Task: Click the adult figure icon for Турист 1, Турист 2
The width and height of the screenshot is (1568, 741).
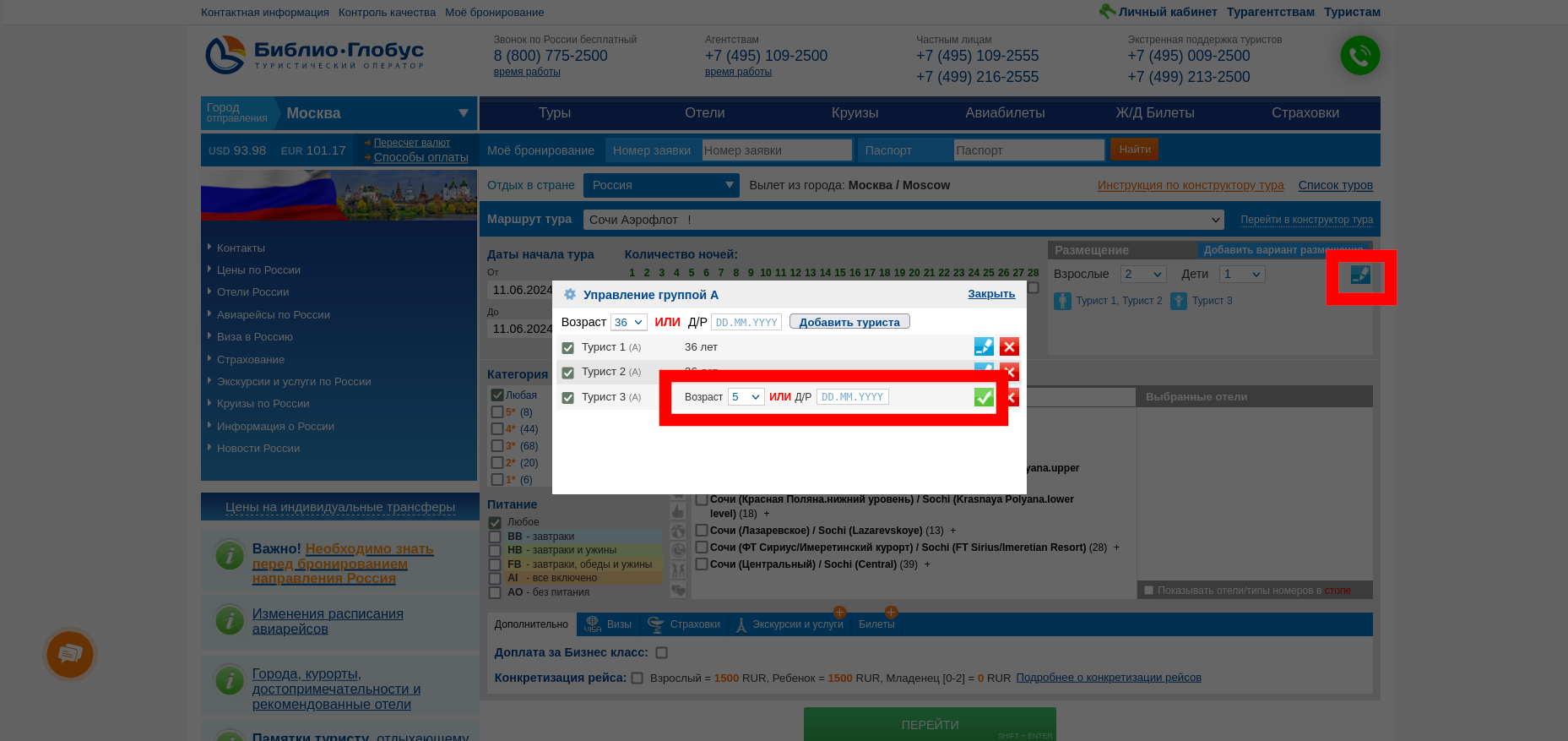Action: [1062, 301]
